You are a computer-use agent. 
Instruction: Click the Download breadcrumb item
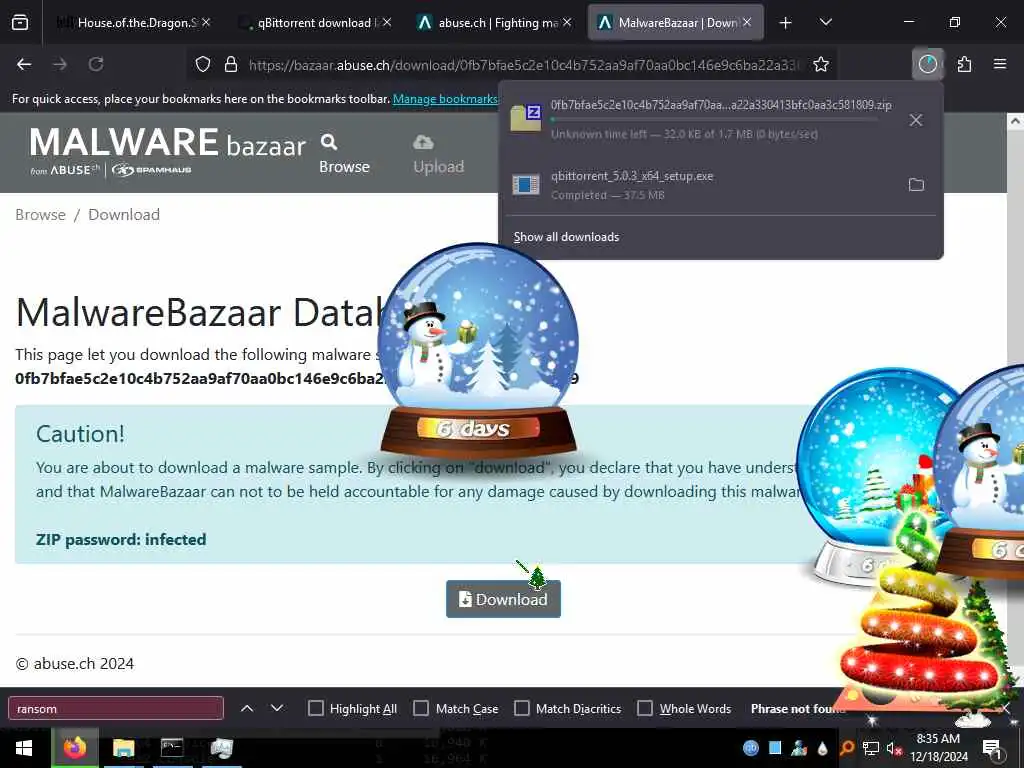(x=123, y=215)
